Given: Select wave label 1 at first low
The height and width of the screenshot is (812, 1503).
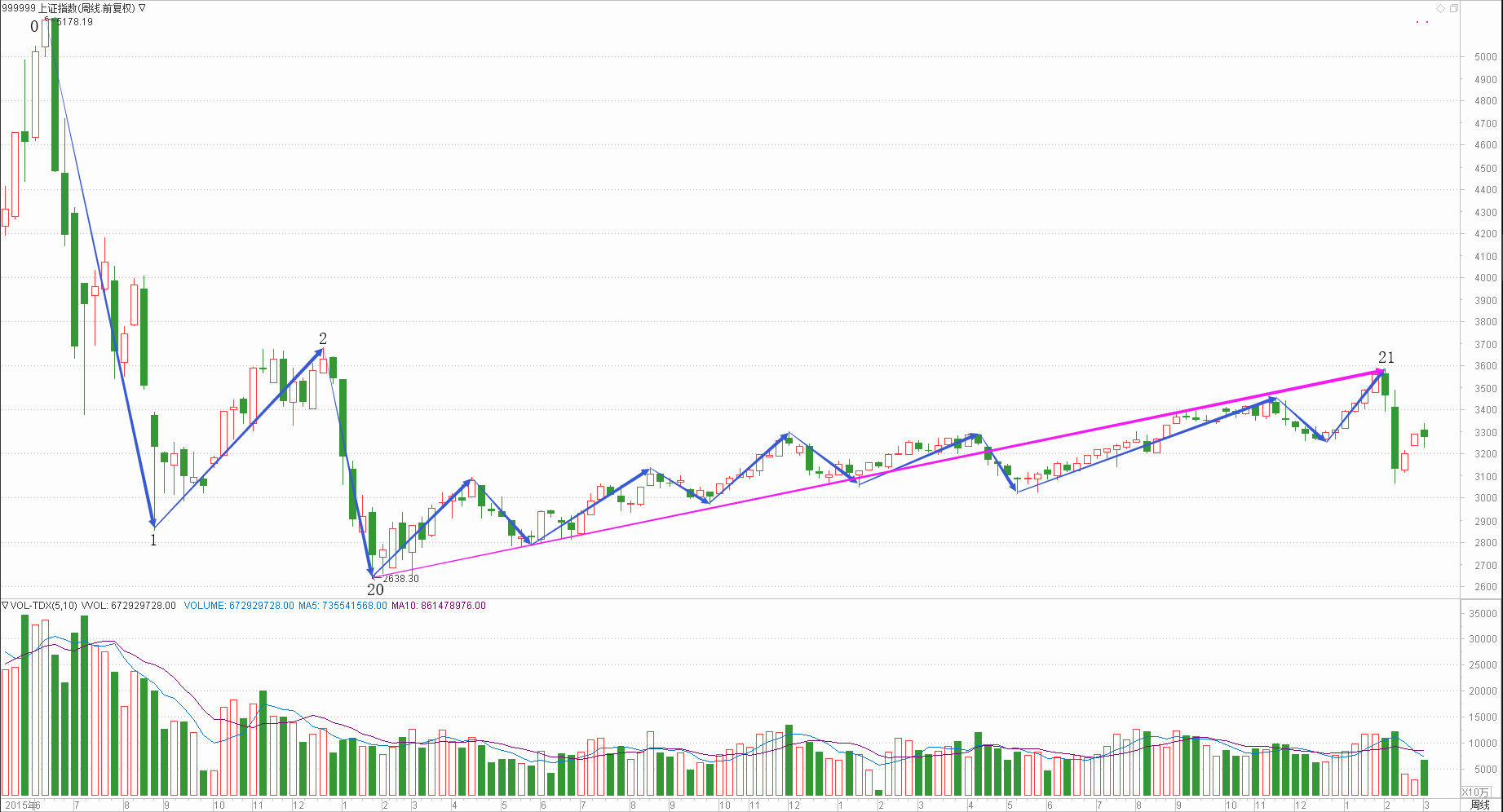Looking at the screenshot, I should 153,540.
